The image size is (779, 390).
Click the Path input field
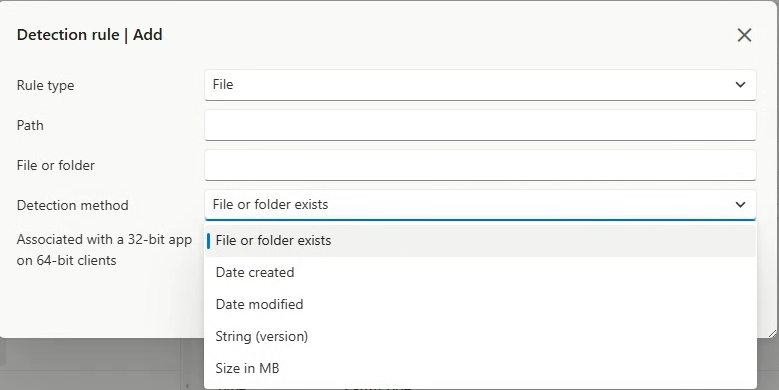tap(480, 125)
